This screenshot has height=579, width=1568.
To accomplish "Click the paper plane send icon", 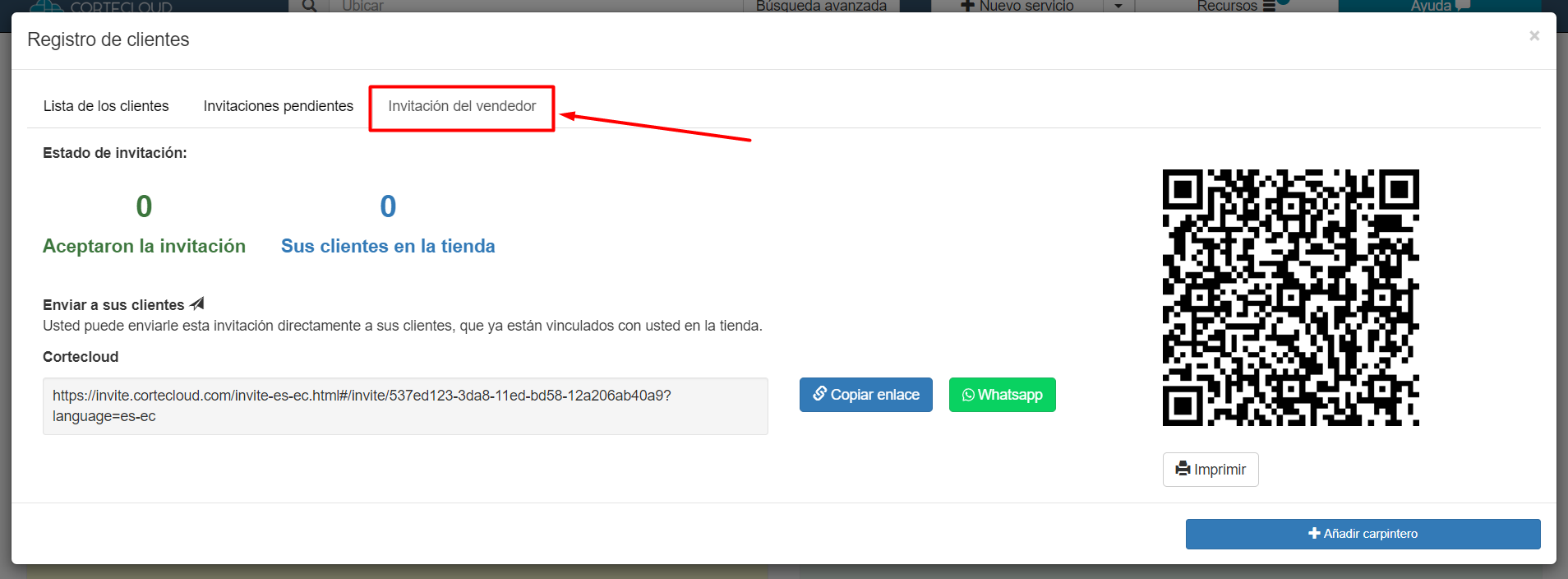I will click(x=197, y=304).
